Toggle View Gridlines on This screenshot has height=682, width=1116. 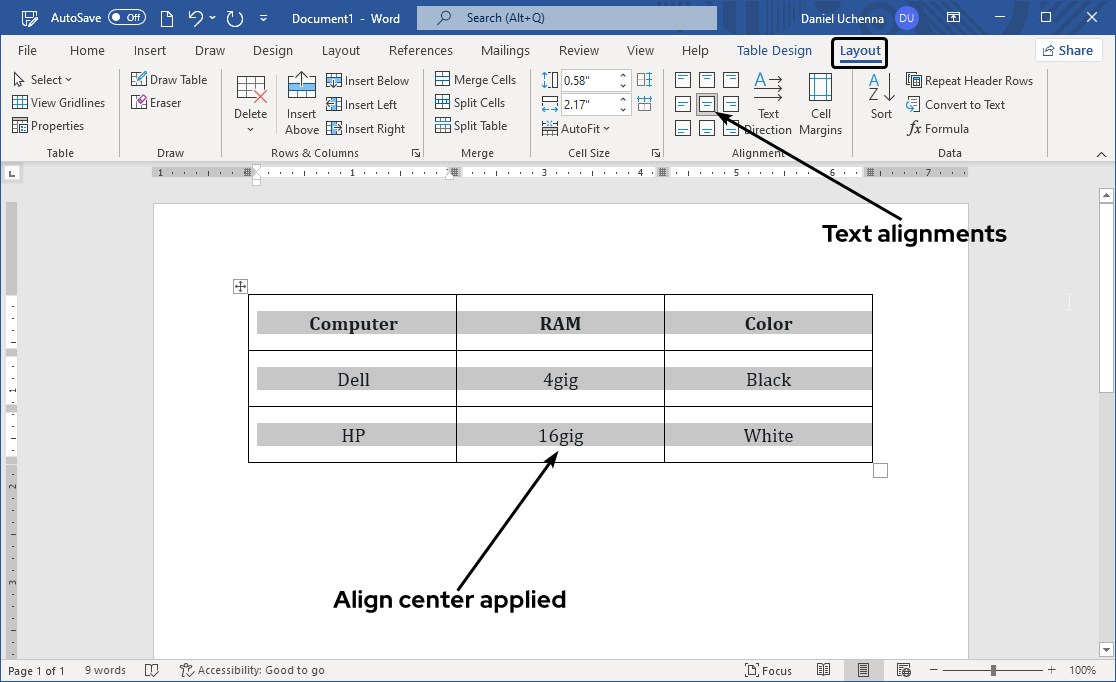[x=60, y=102]
